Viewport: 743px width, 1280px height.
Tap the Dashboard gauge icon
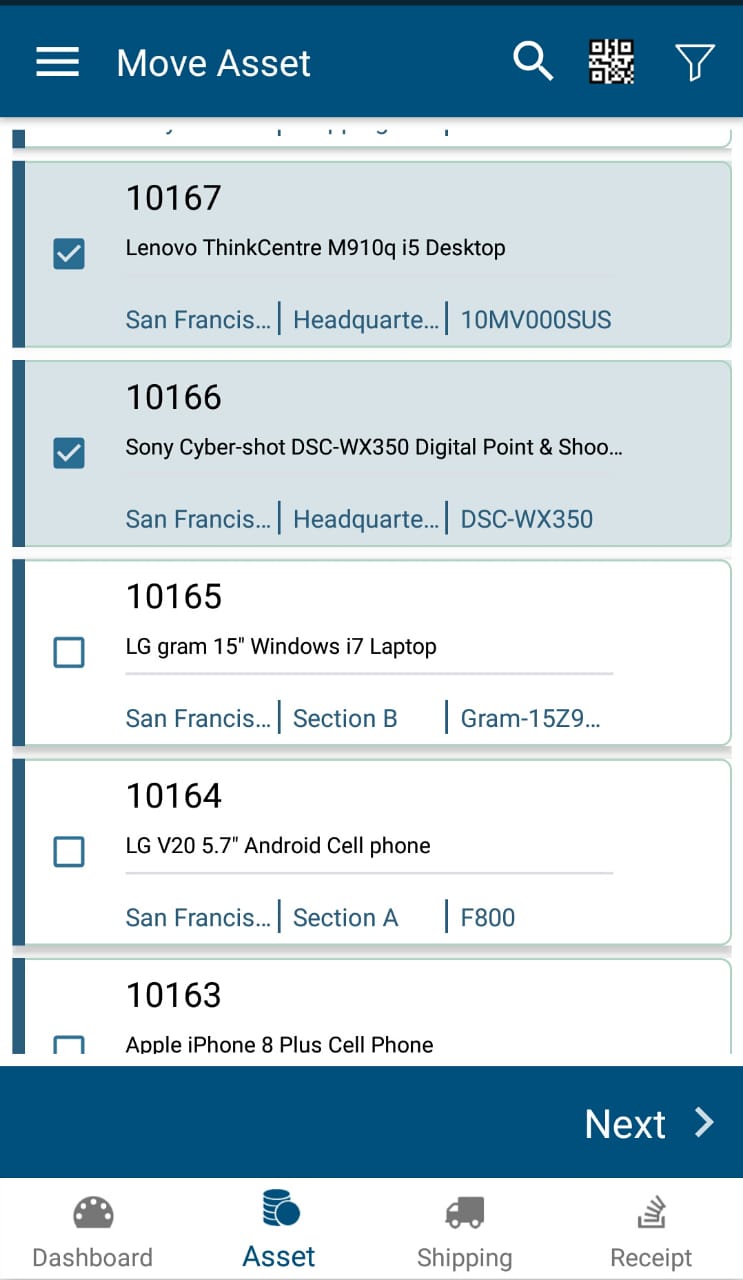[93, 1213]
